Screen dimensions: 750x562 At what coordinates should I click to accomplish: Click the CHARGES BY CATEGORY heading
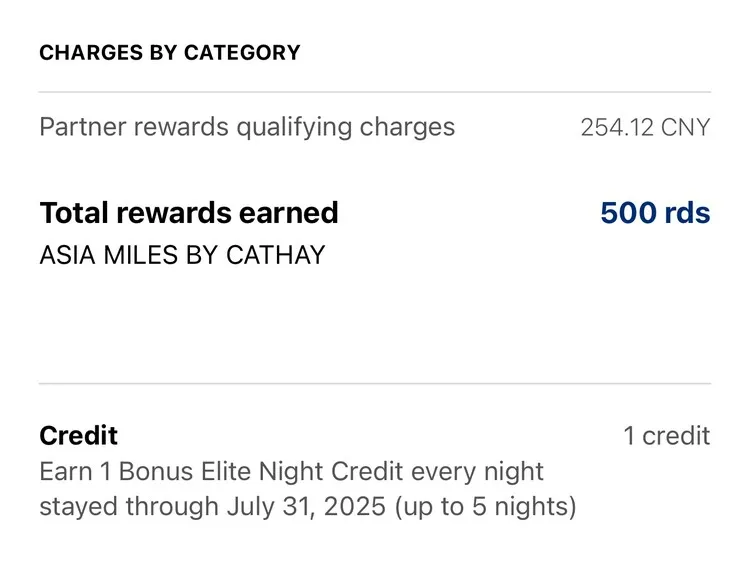click(170, 53)
